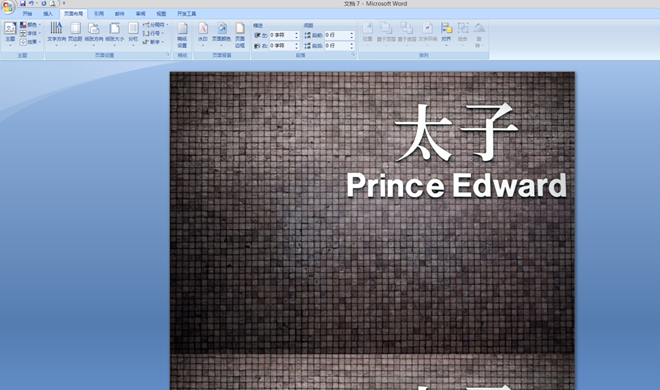Screen dimensions: 660x390
Task: Switch to the 视图 (View) tab
Action: (161, 14)
